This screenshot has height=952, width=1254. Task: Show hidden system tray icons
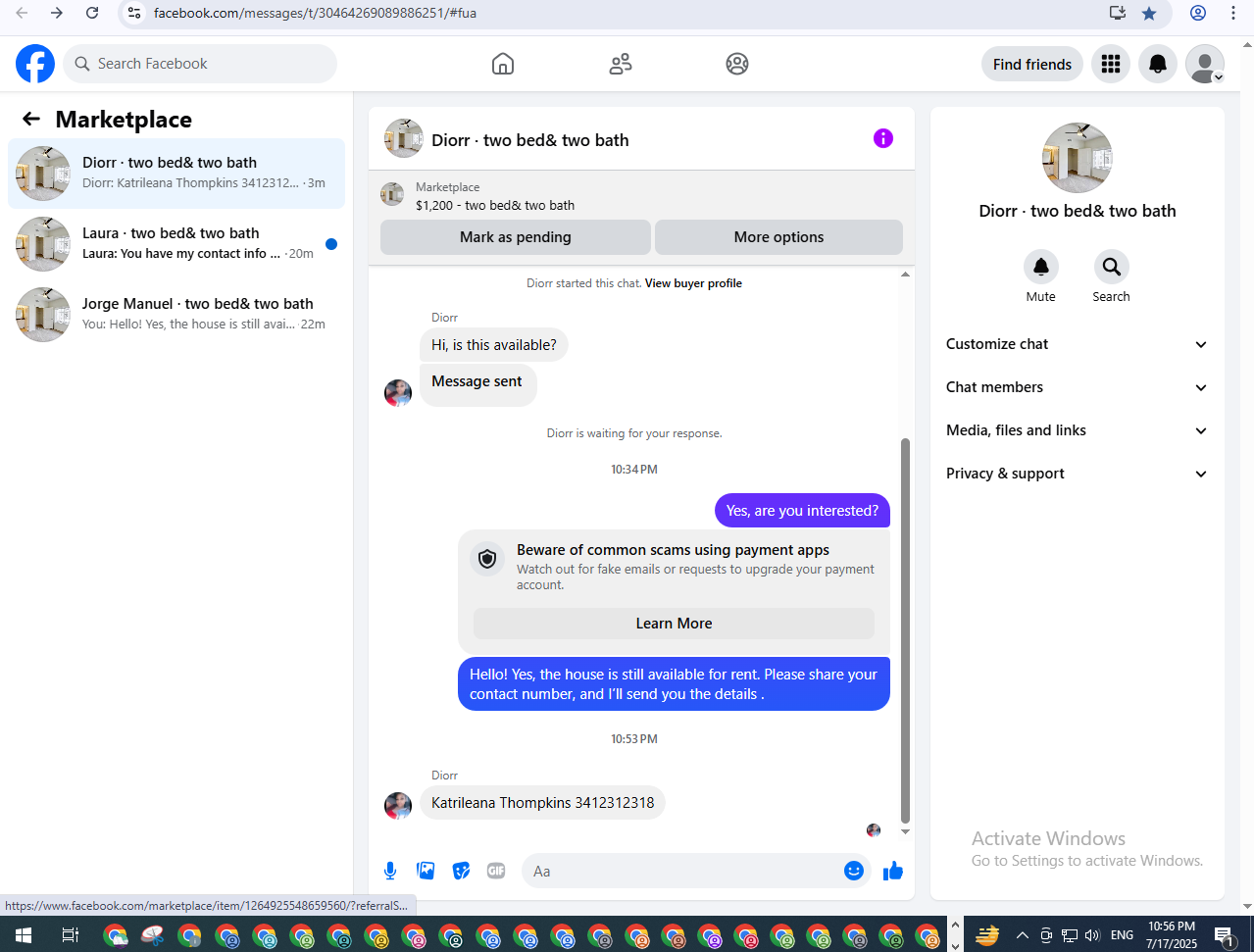[1023, 934]
